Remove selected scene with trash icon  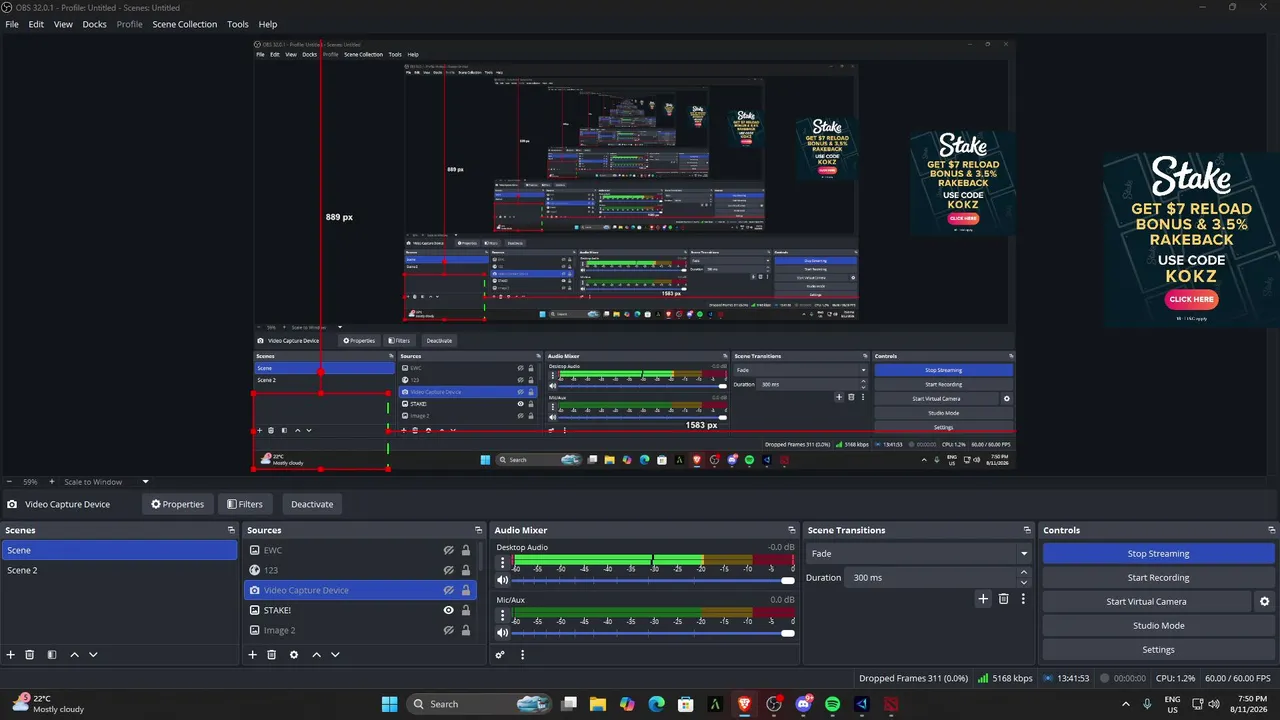[x=30, y=655]
